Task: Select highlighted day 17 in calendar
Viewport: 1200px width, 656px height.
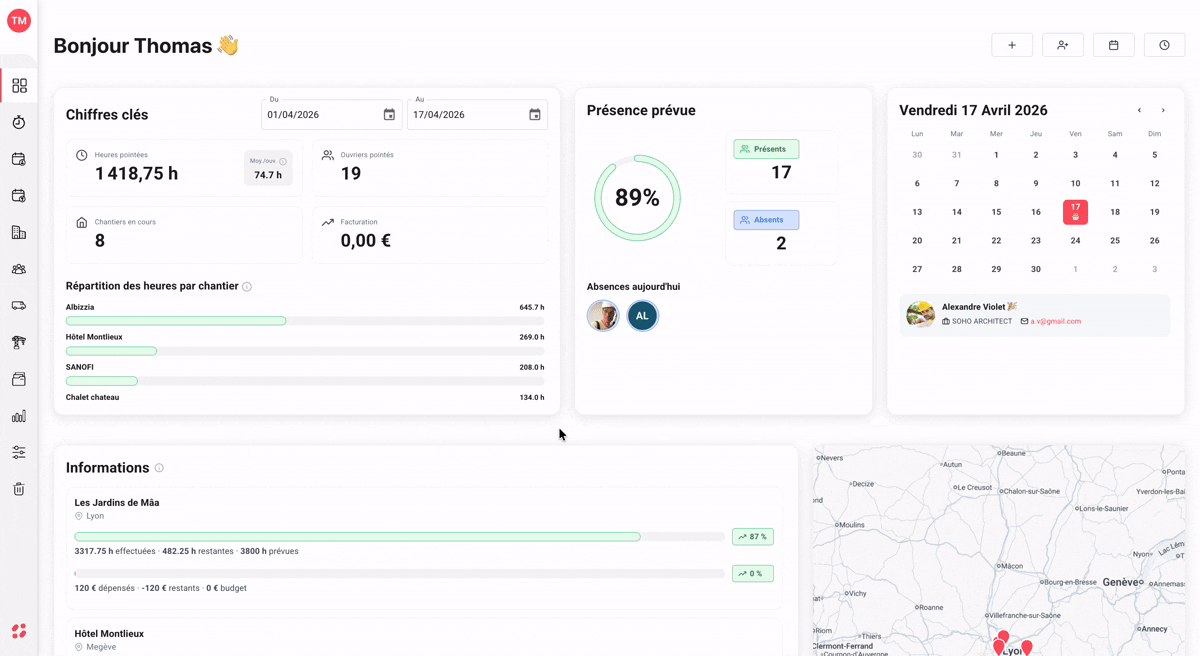Action: pyautogui.click(x=1075, y=211)
